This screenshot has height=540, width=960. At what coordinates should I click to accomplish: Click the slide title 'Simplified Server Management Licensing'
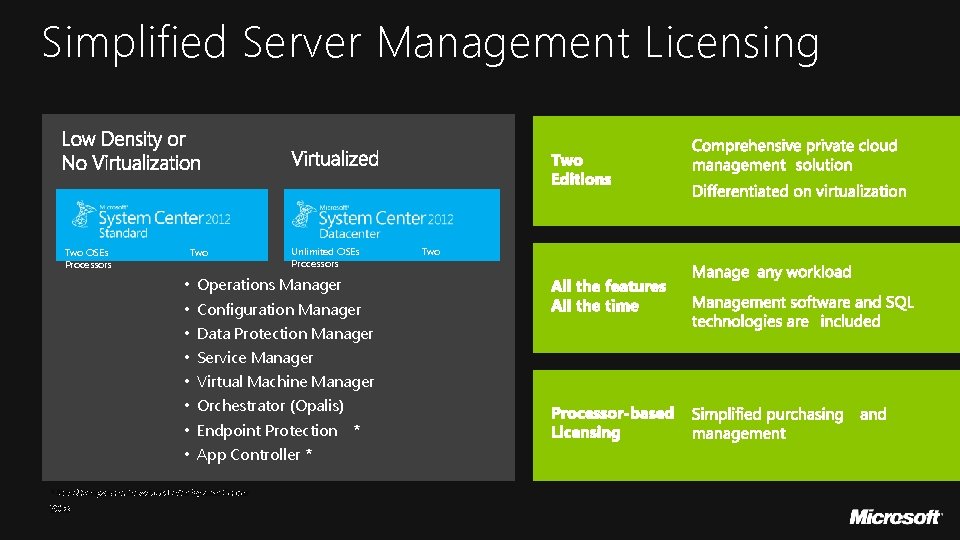[x=430, y=43]
